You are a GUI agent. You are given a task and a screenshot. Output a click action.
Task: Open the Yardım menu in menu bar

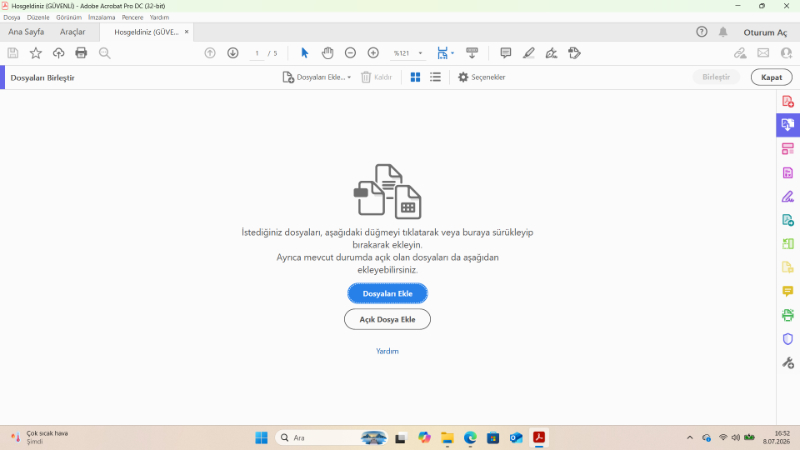tap(159, 17)
